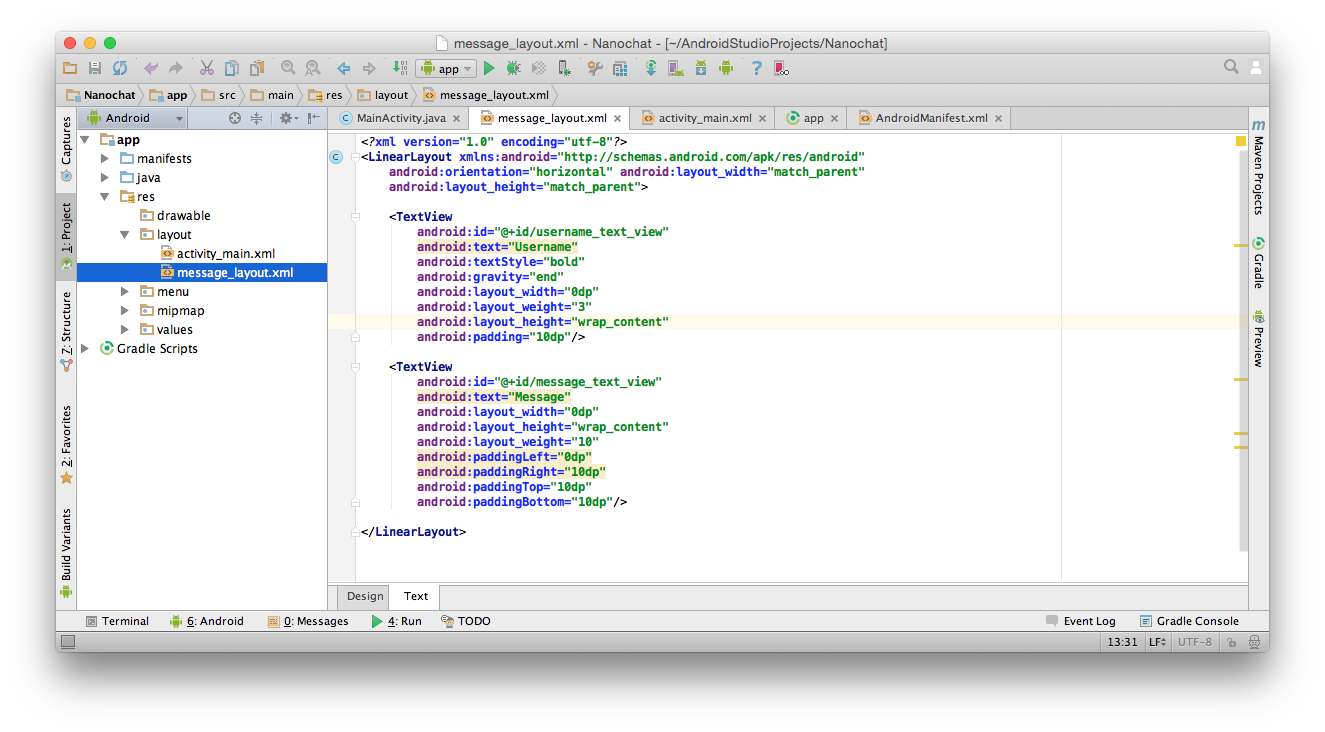Screen dimensions: 1325x732
Task: Toggle the Structure side panel
Action: (x=66, y=331)
